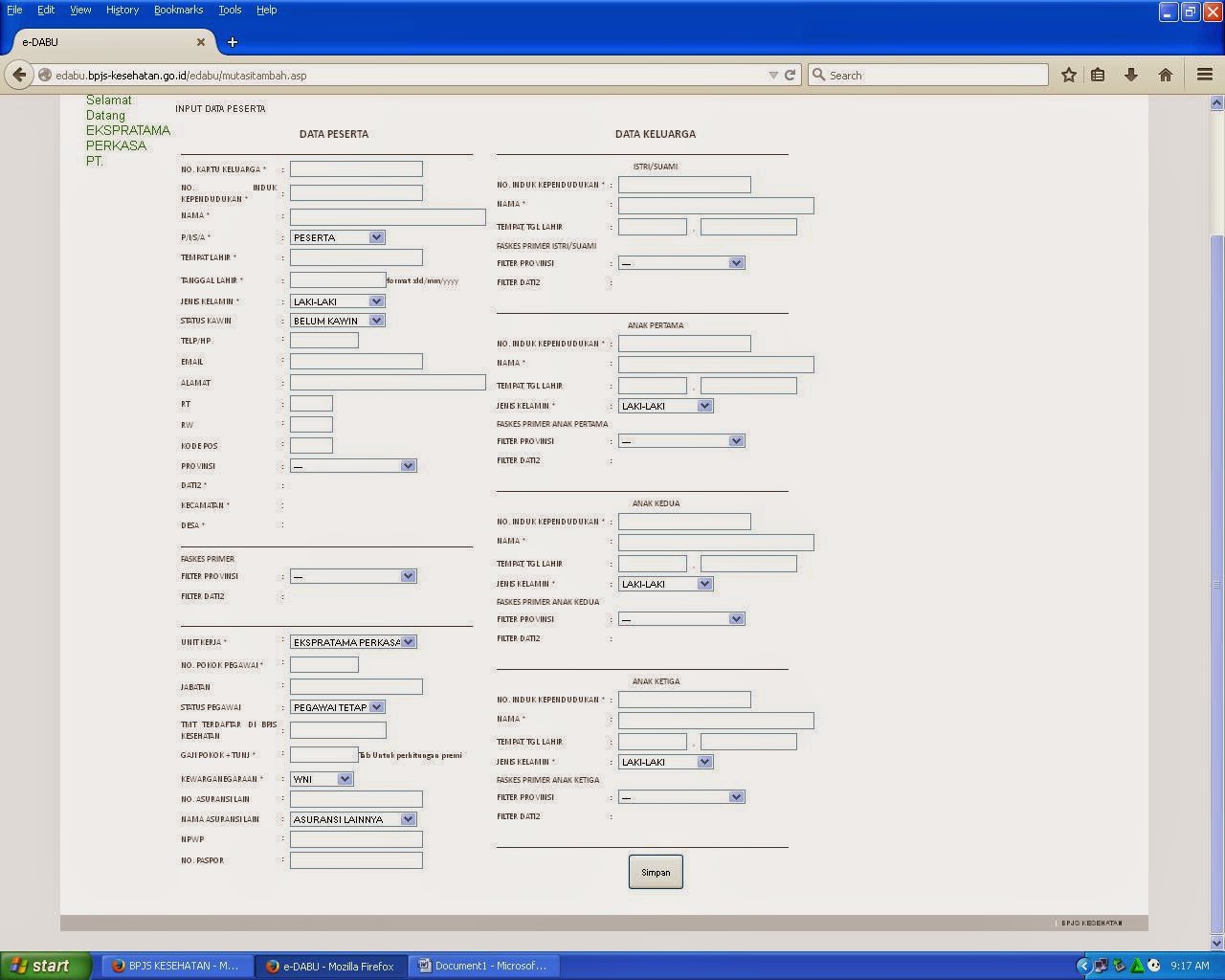Click the vertical scrollbar up arrow

click(1217, 102)
